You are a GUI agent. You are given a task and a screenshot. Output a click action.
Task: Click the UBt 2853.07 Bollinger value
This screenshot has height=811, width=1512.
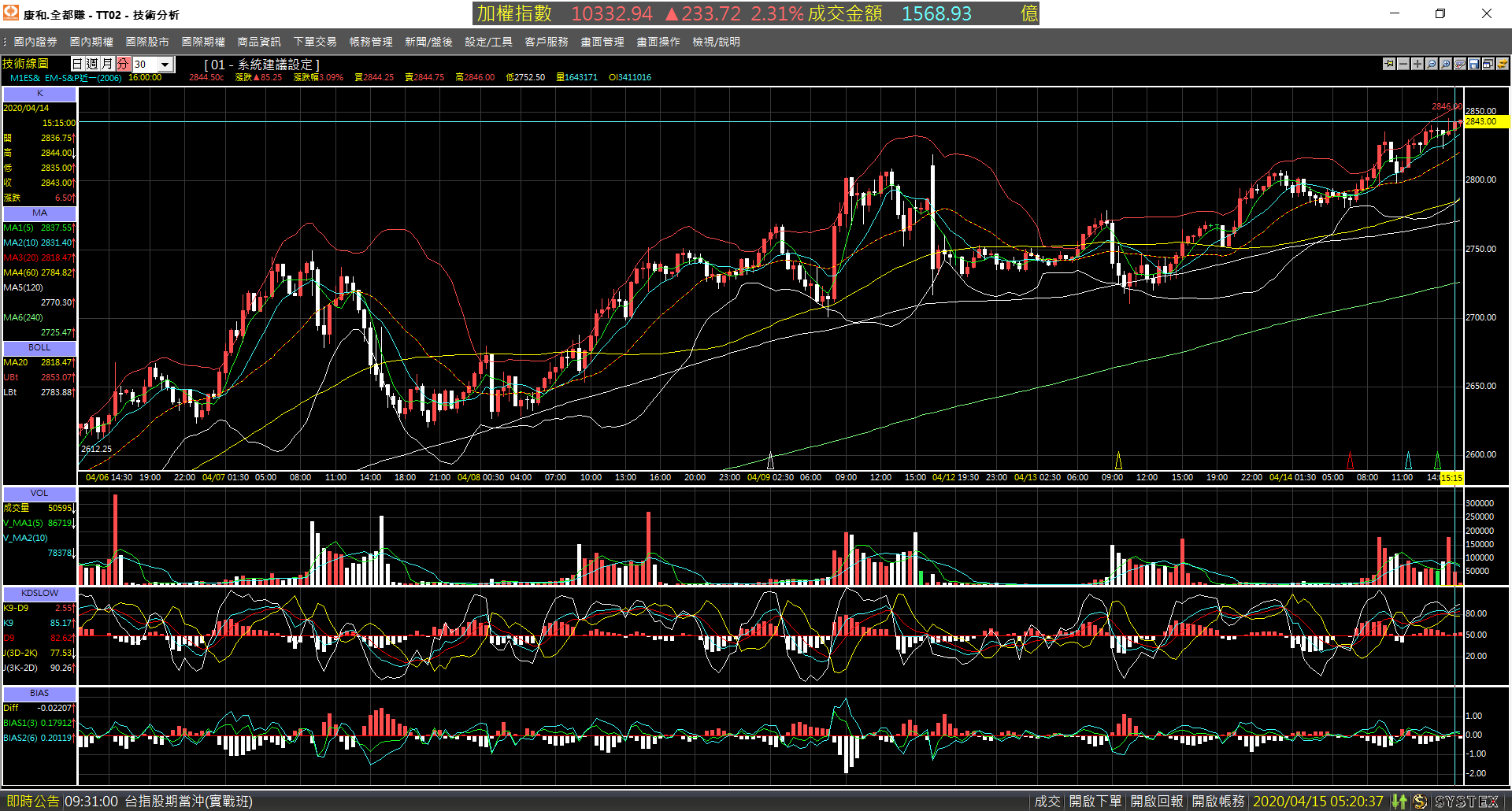(39, 378)
